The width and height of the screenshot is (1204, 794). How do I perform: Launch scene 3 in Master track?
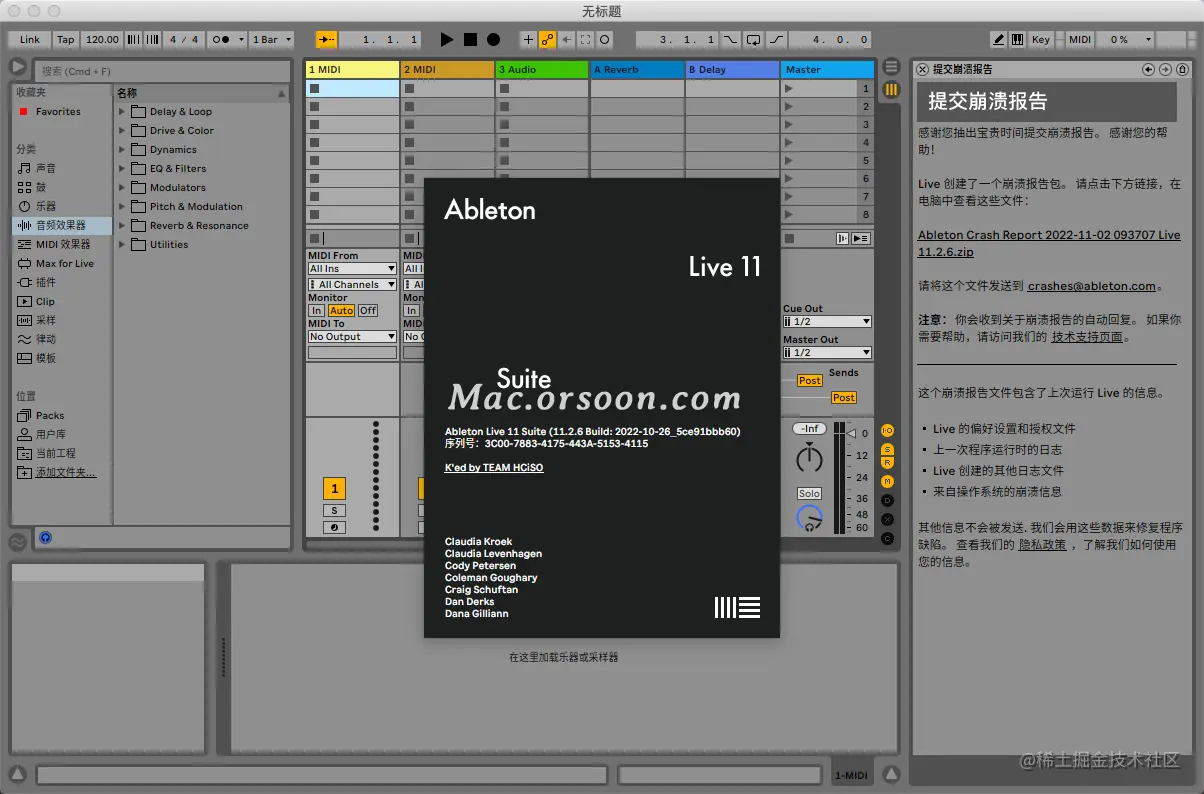[789, 125]
